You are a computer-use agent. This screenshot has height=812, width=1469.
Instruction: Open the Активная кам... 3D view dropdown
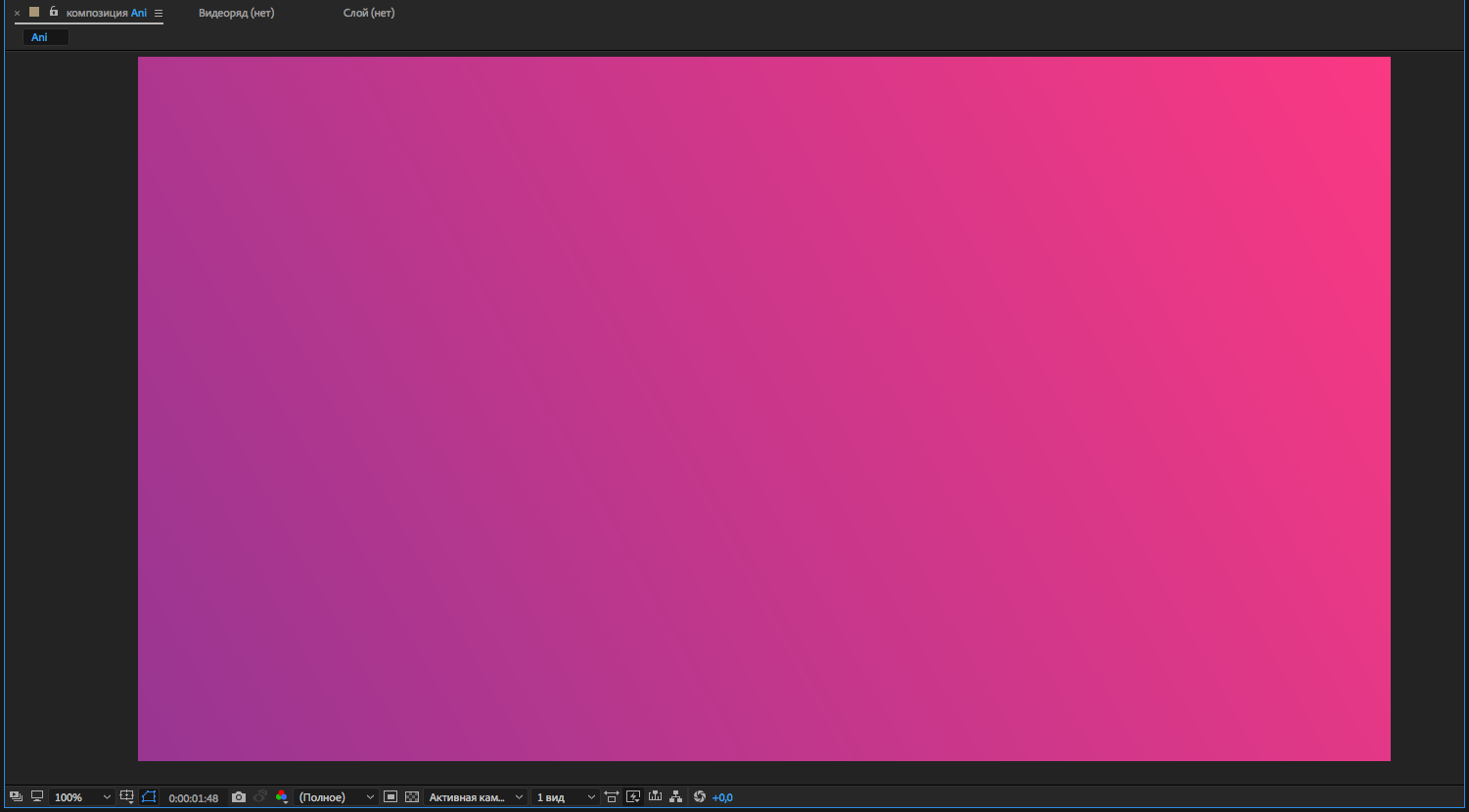coord(475,796)
